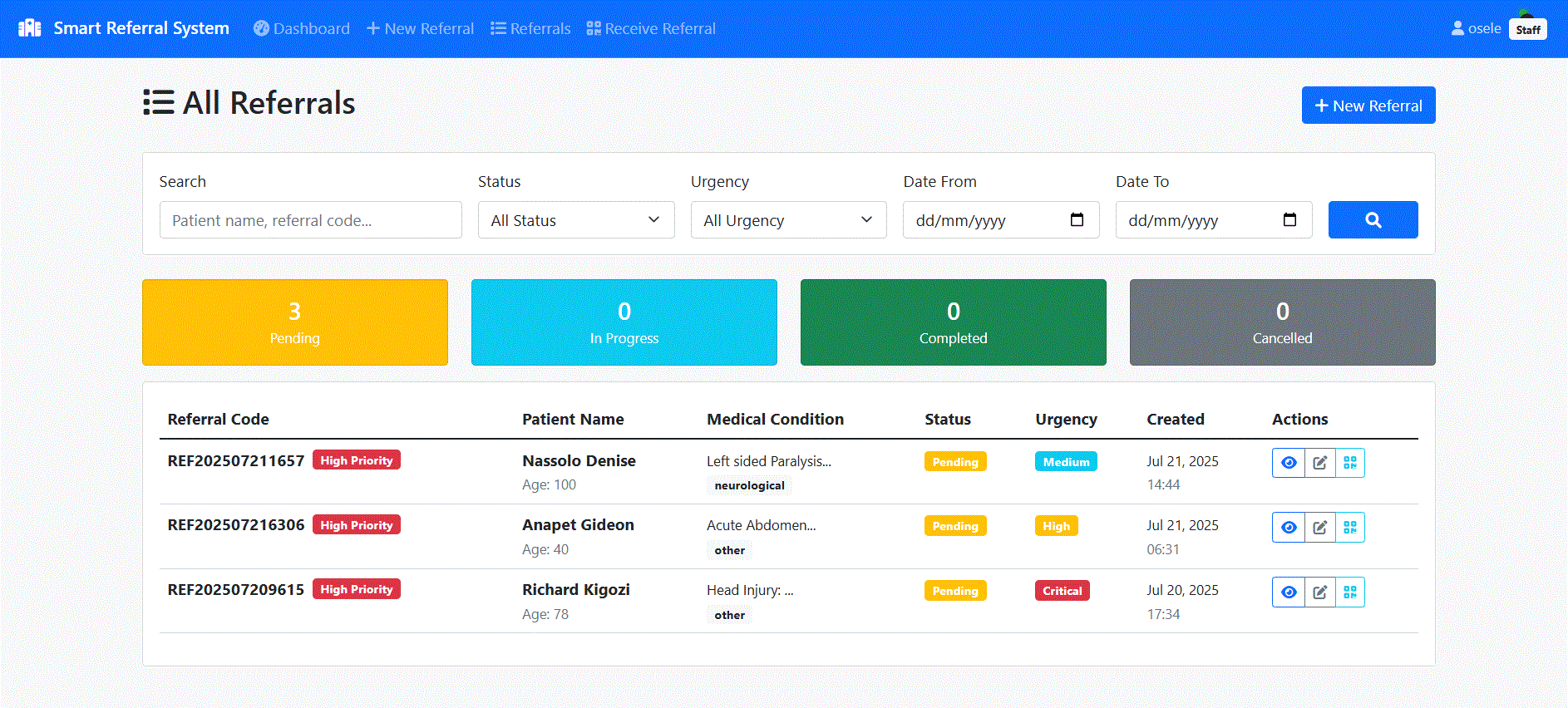Click patient name Nassolo Denise

579,460
